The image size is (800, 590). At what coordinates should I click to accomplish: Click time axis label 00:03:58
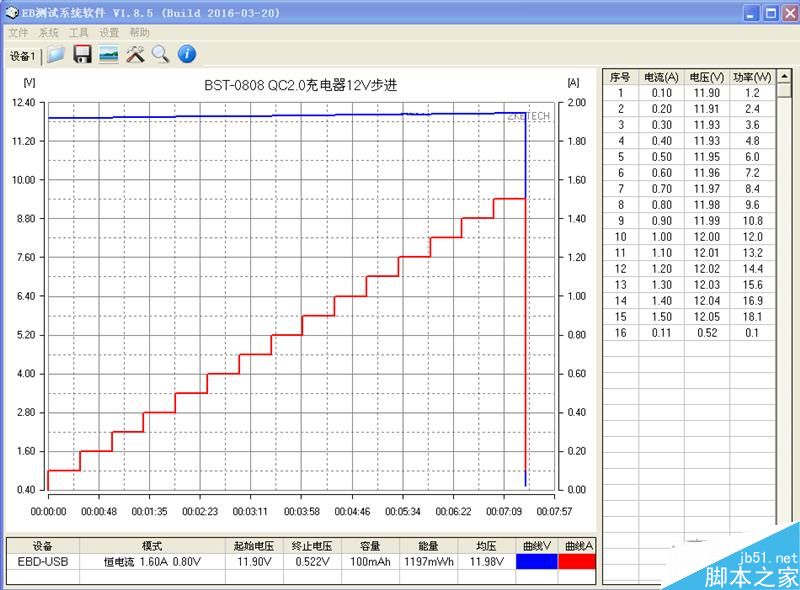pyautogui.click(x=302, y=511)
